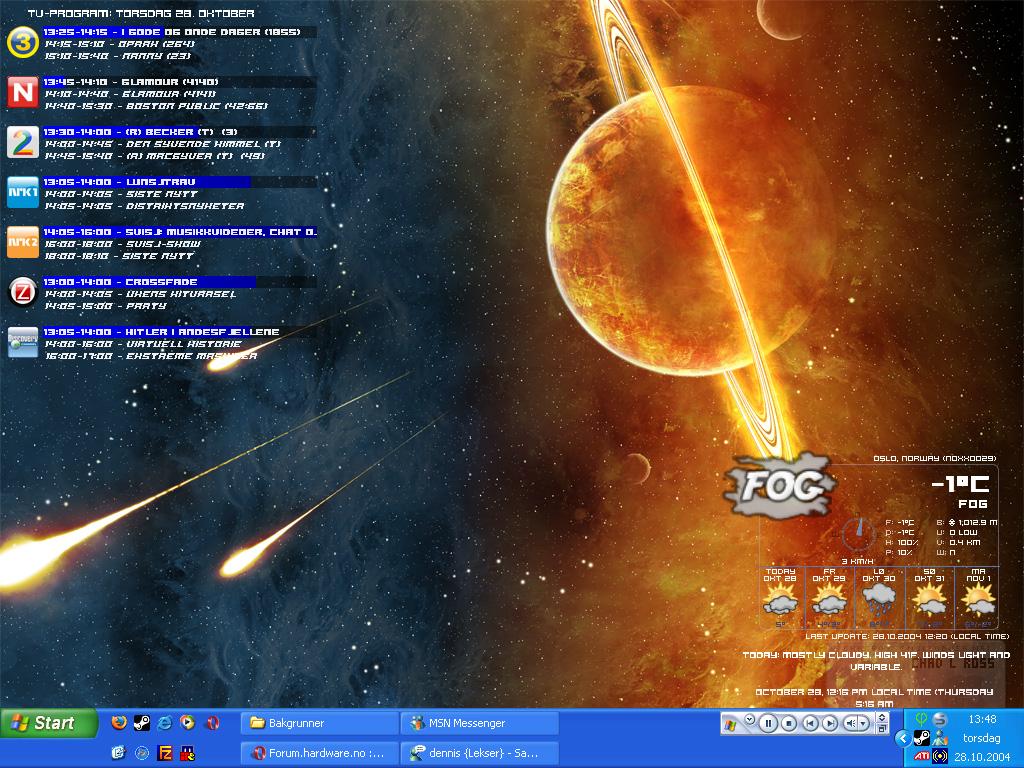Click the red N channel logo
This screenshot has width=1024, height=768.
coord(22,92)
